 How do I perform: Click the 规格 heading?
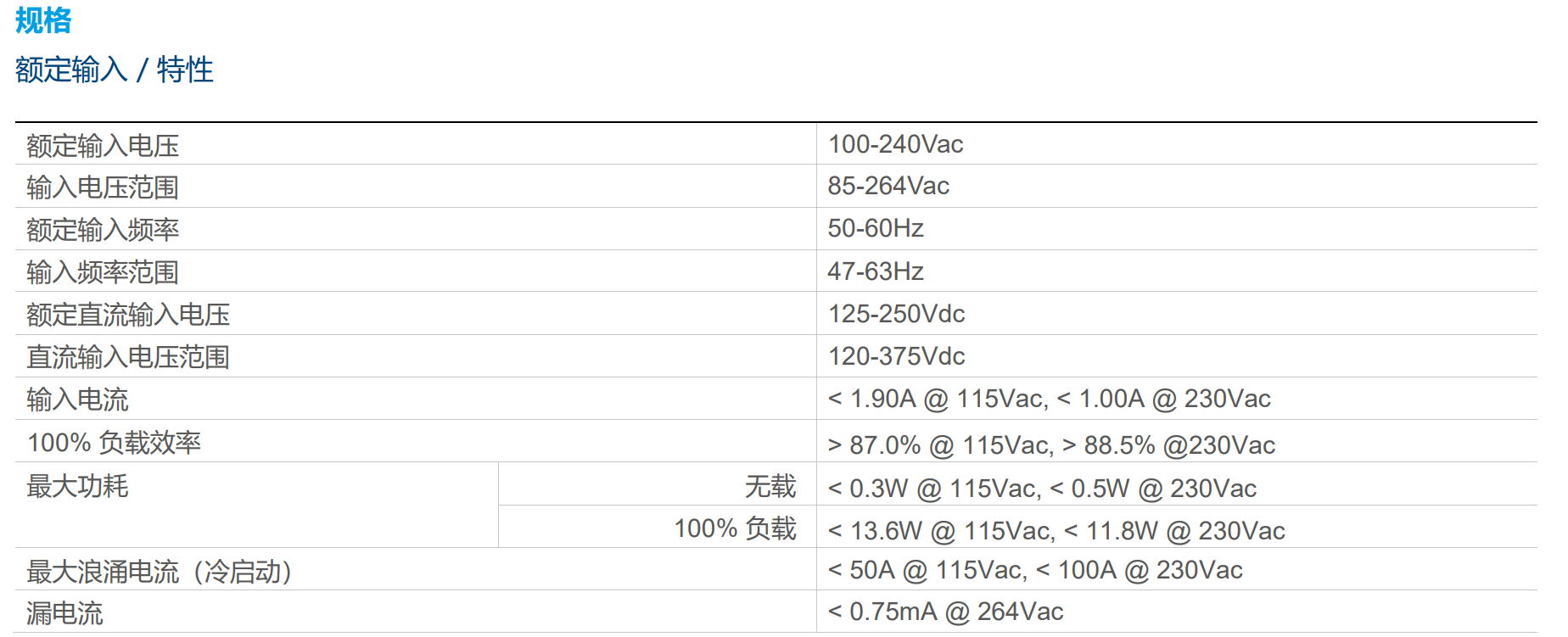coord(43,20)
